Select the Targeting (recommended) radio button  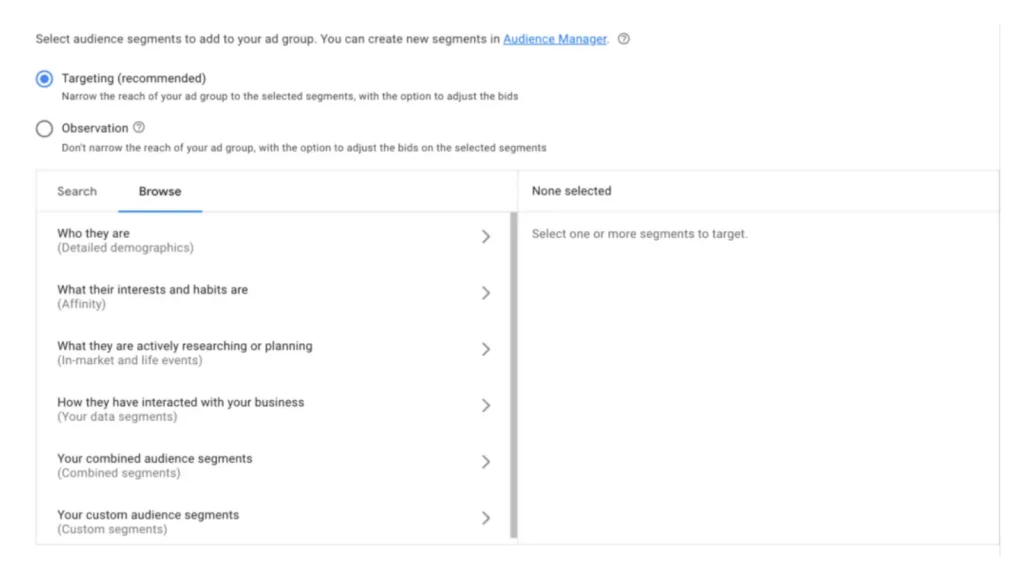(x=44, y=79)
